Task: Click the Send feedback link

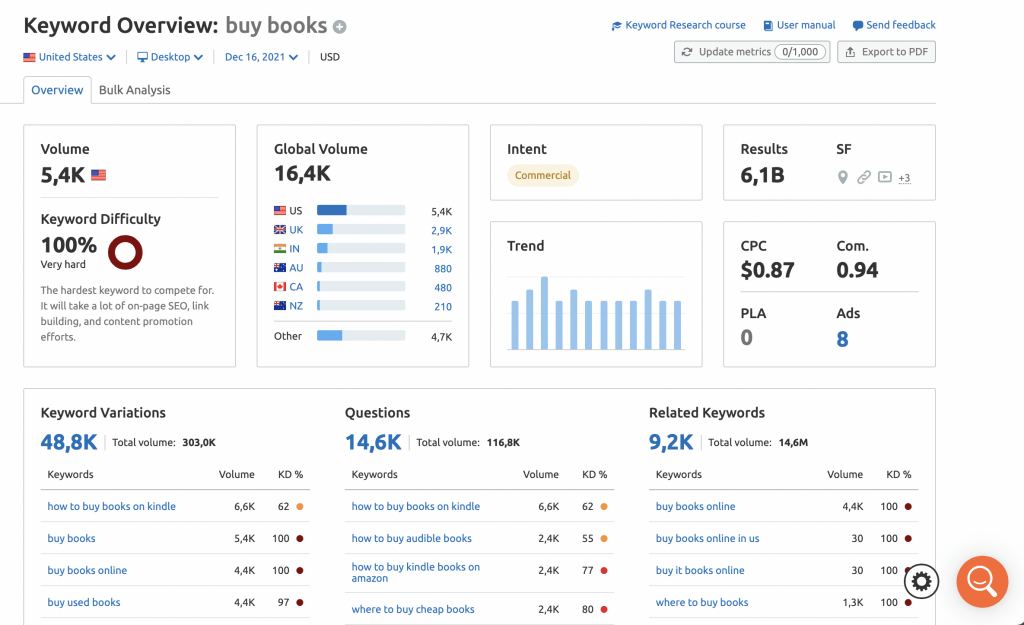Action: click(x=894, y=25)
